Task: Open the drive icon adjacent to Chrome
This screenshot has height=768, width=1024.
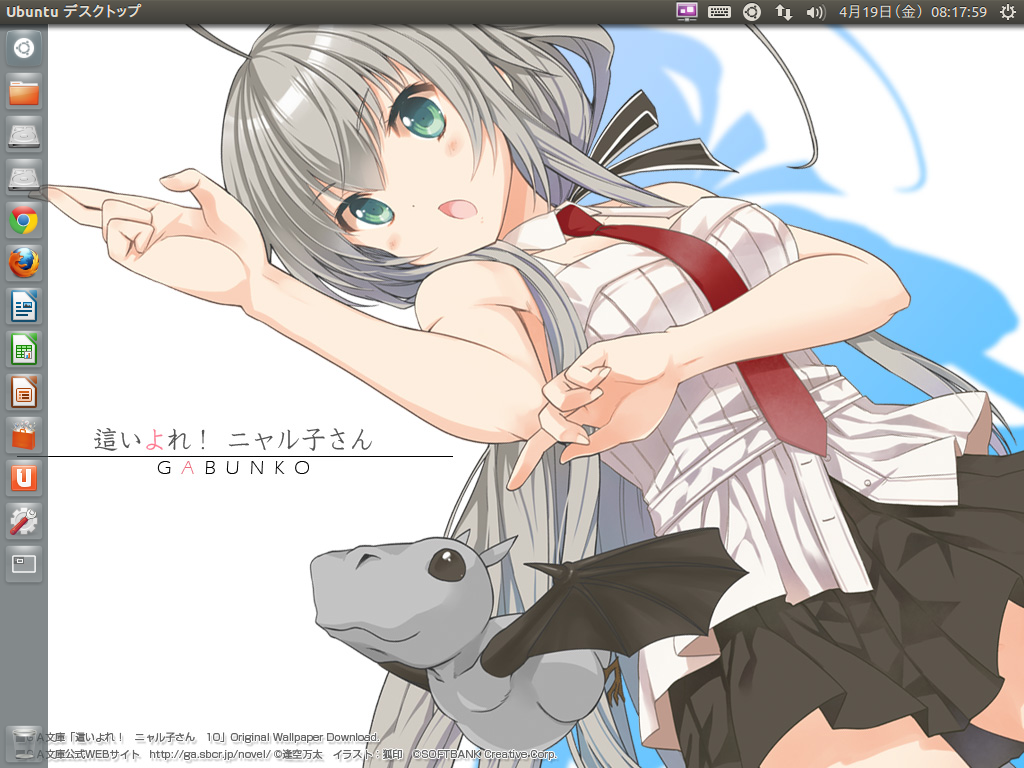Action: [24, 178]
